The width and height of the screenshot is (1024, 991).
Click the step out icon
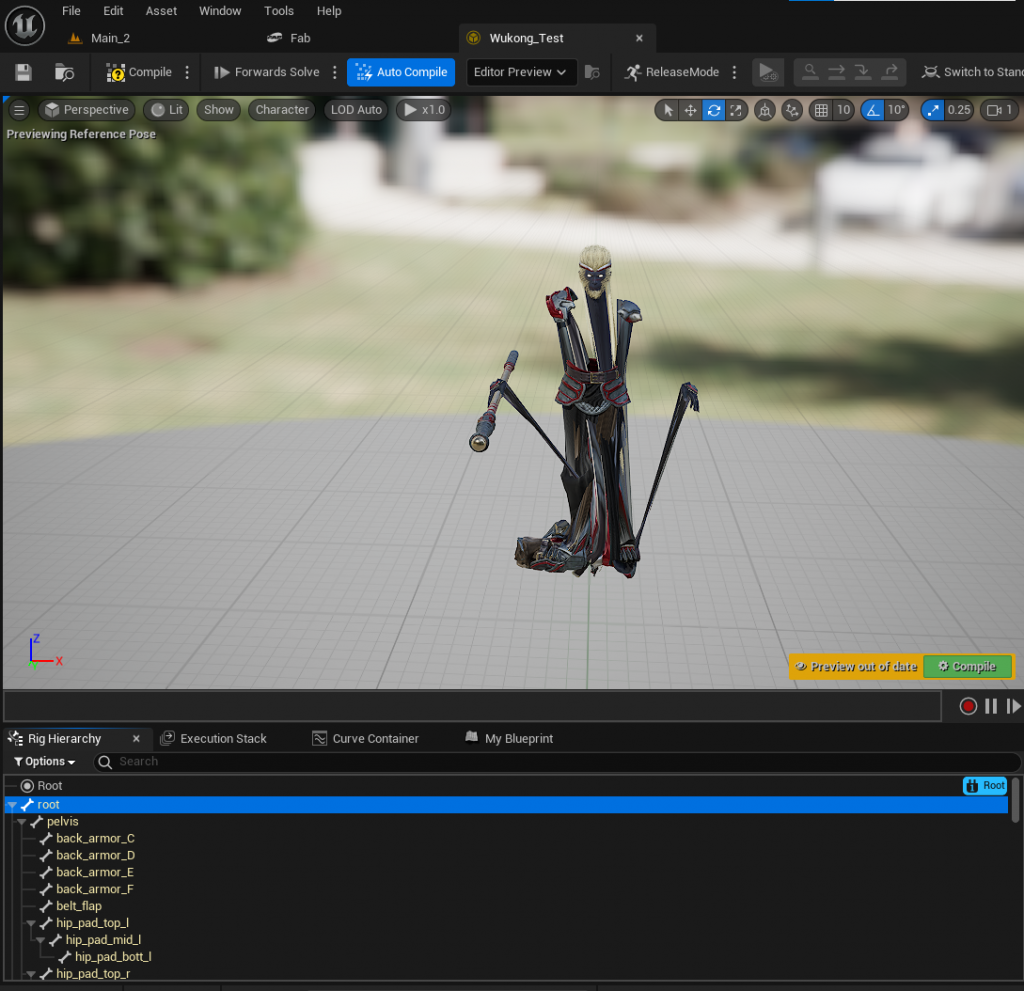(x=889, y=72)
